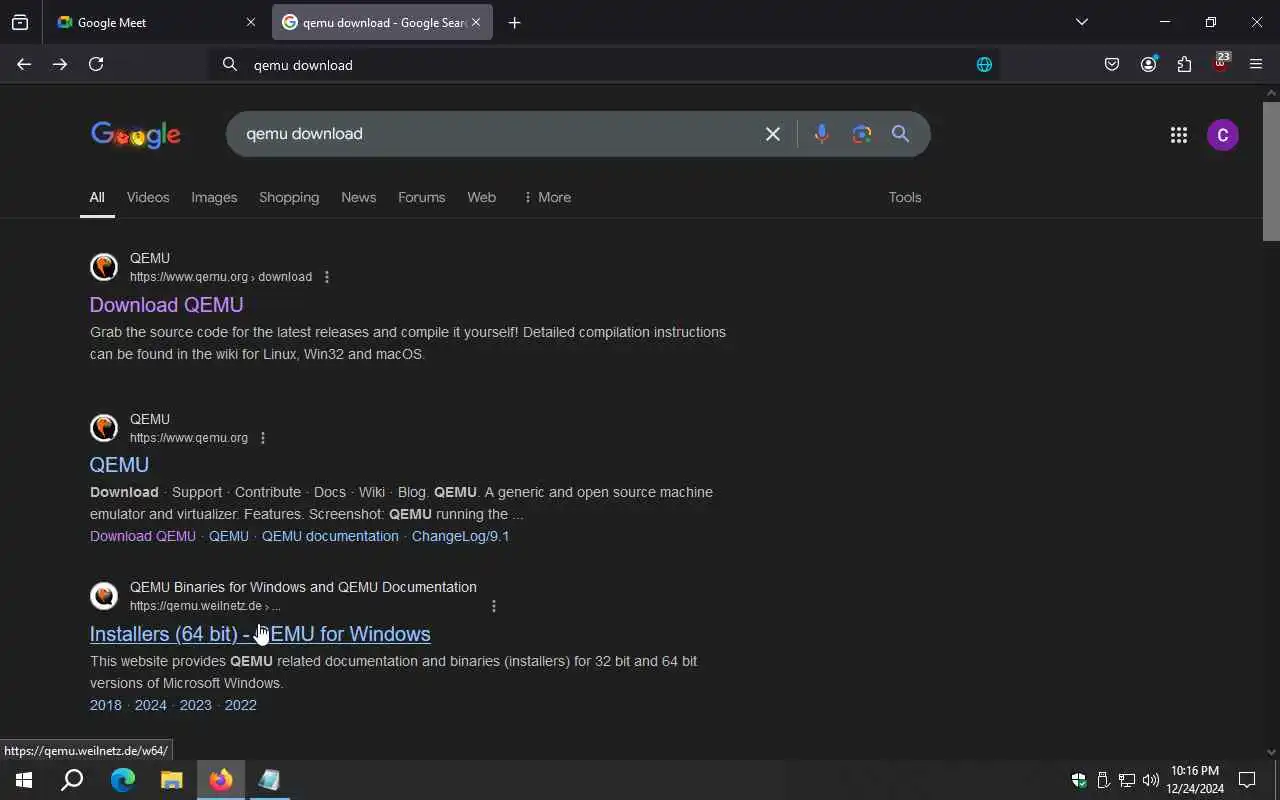The width and height of the screenshot is (1280, 800).
Task: Click the QEMU favicon of the first result
Action: 104,267
